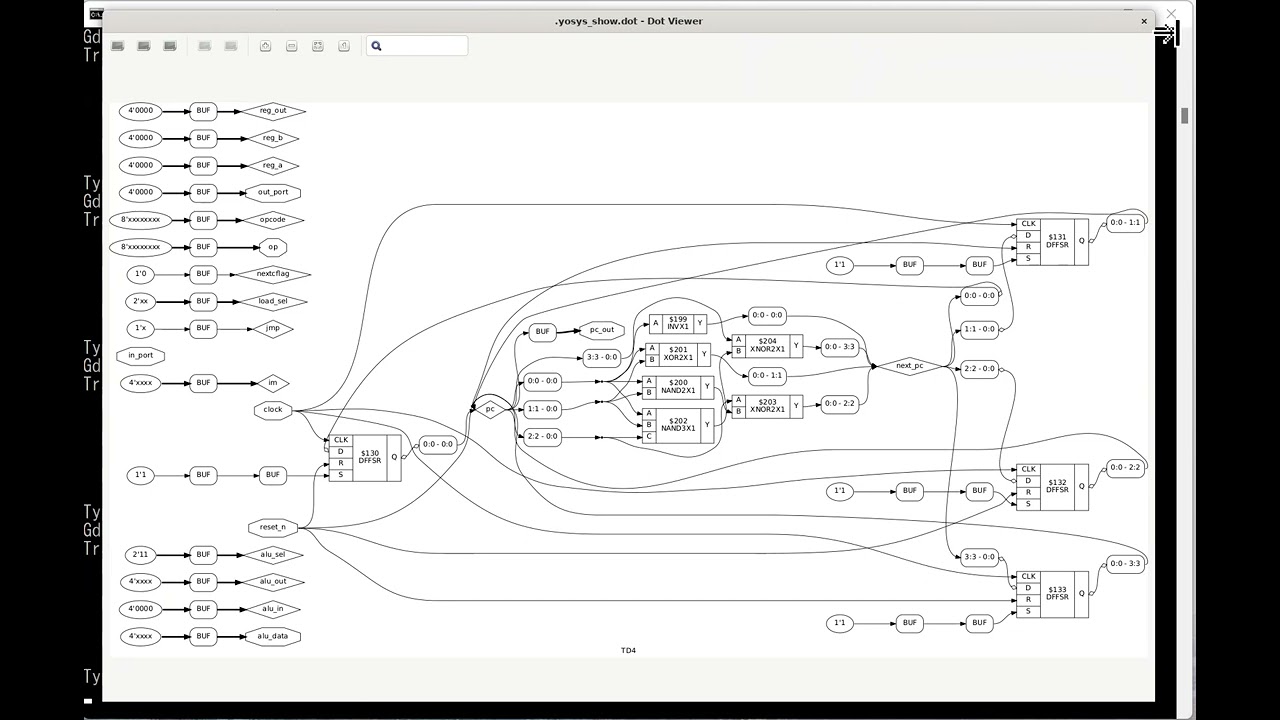
Task: Click the $200 NAND2X1 gate
Action: pos(679,387)
